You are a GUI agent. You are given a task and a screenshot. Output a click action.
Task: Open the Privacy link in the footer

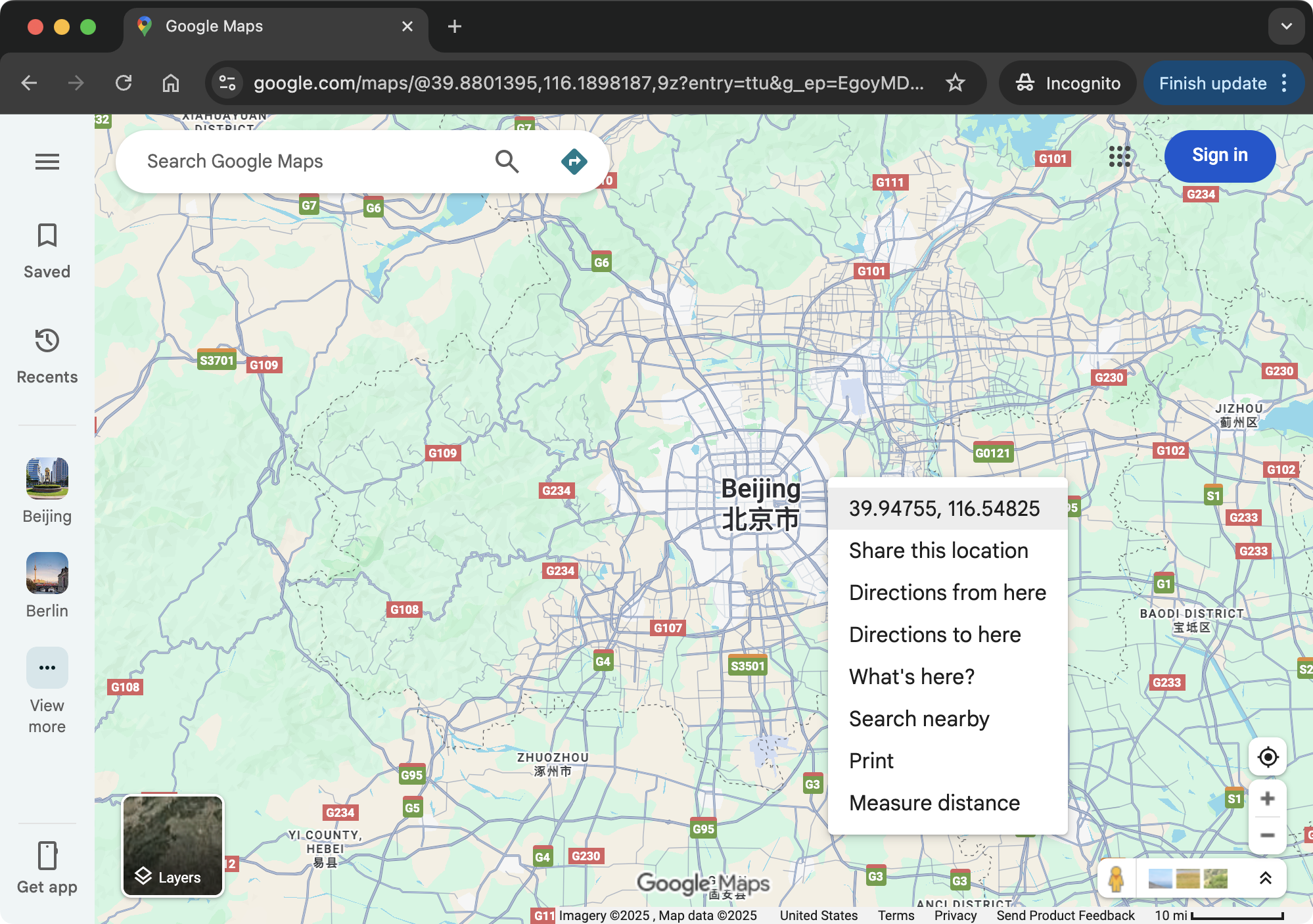tap(955, 915)
